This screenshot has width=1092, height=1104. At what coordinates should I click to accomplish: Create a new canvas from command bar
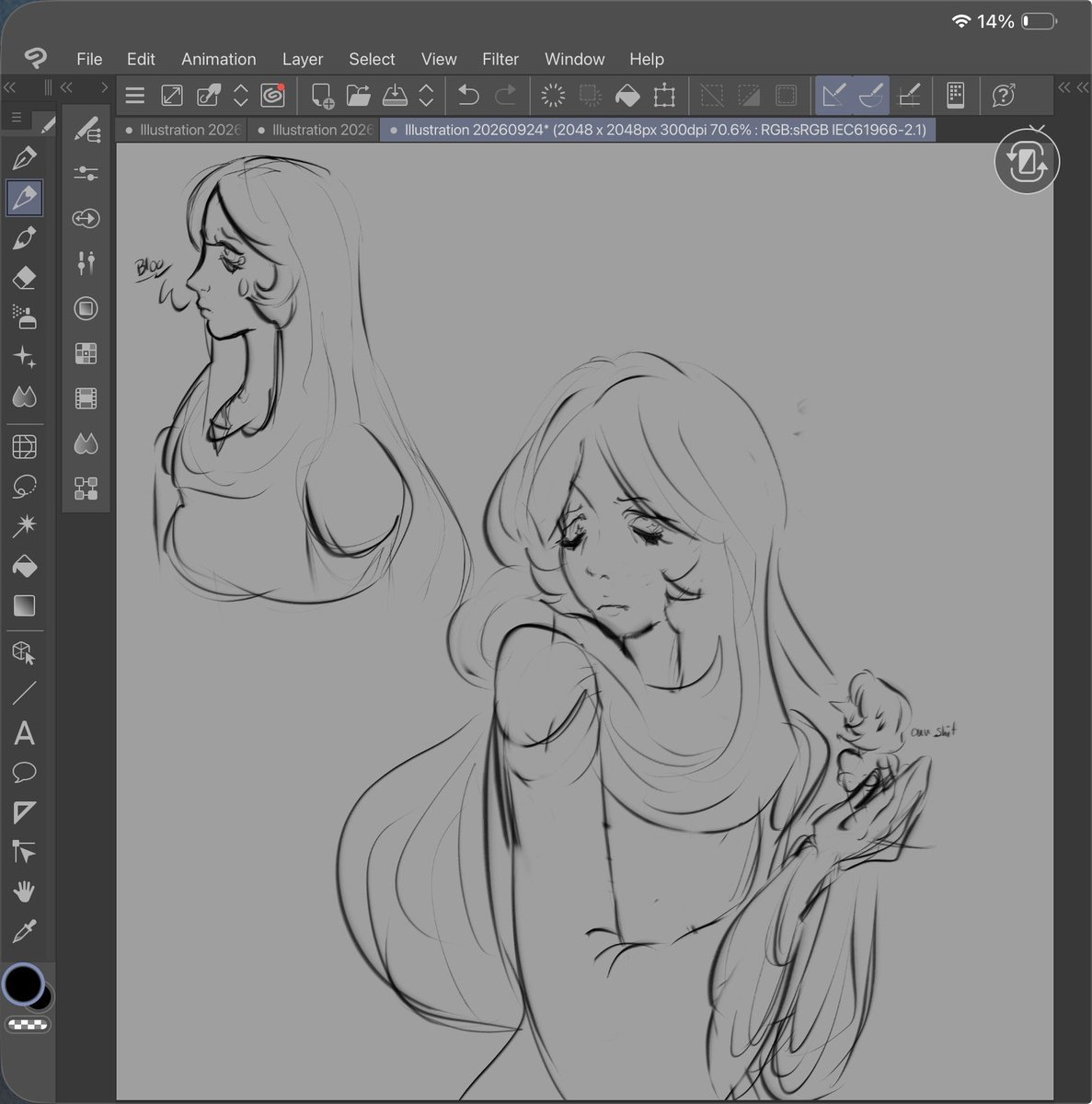(322, 95)
